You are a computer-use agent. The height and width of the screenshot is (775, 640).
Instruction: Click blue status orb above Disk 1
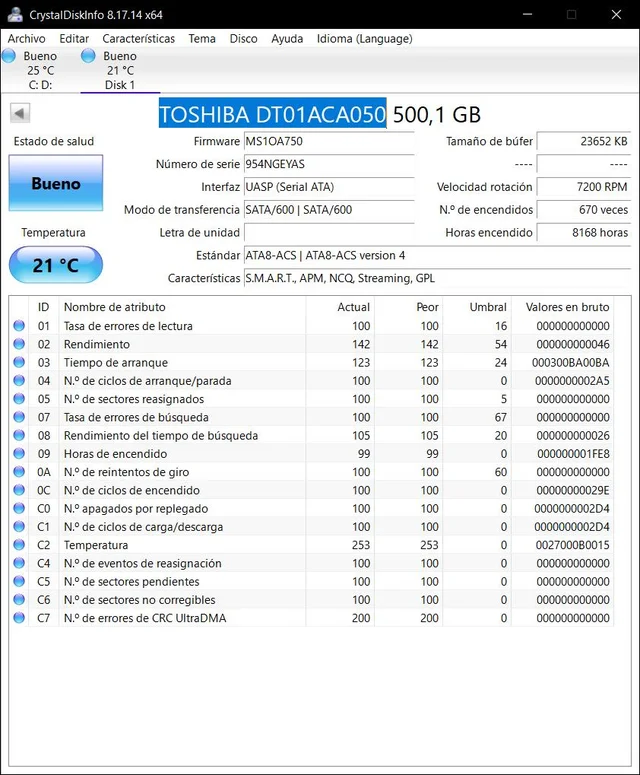88,56
